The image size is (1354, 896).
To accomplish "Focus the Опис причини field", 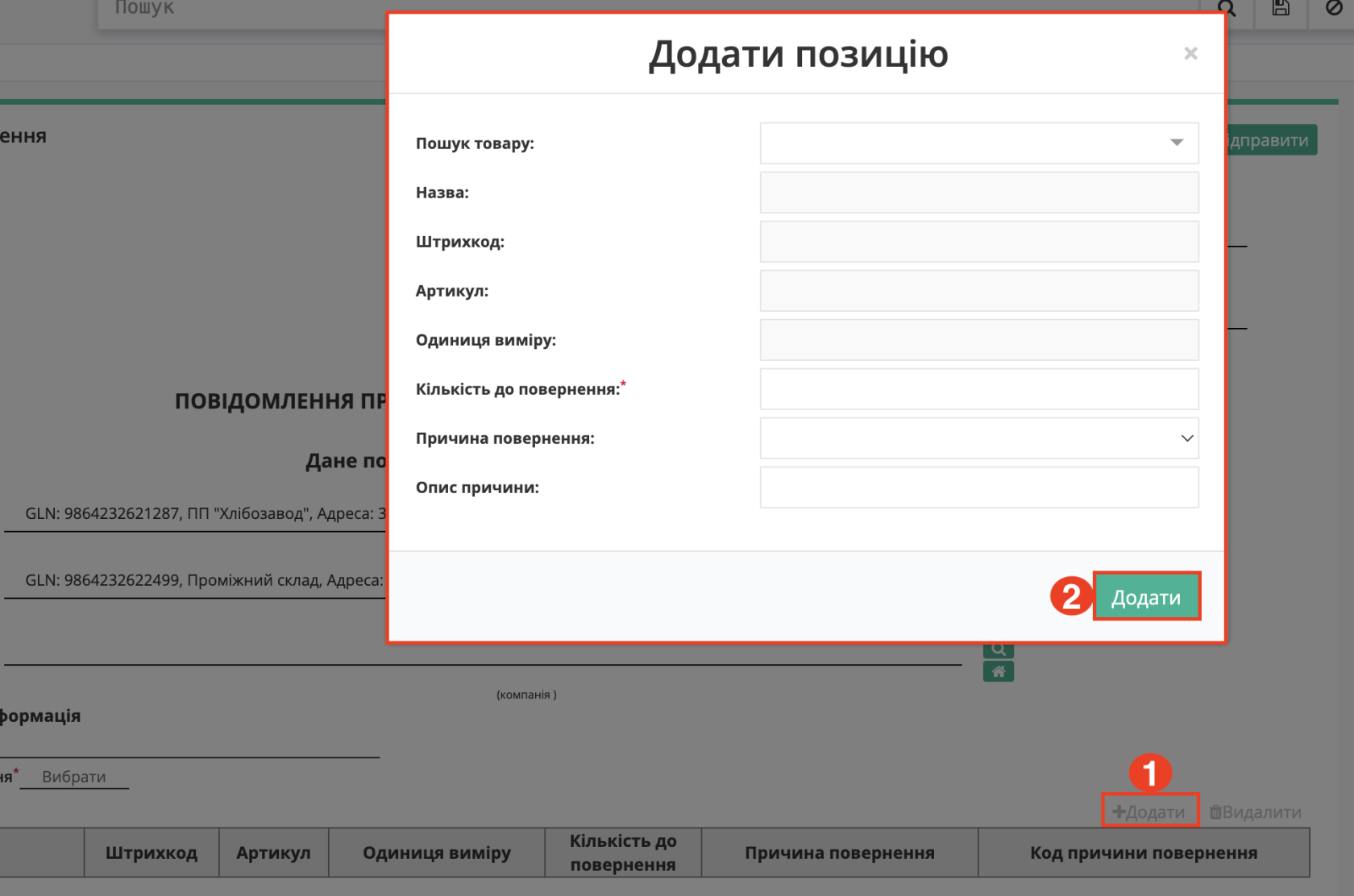I will pos(978,487).
